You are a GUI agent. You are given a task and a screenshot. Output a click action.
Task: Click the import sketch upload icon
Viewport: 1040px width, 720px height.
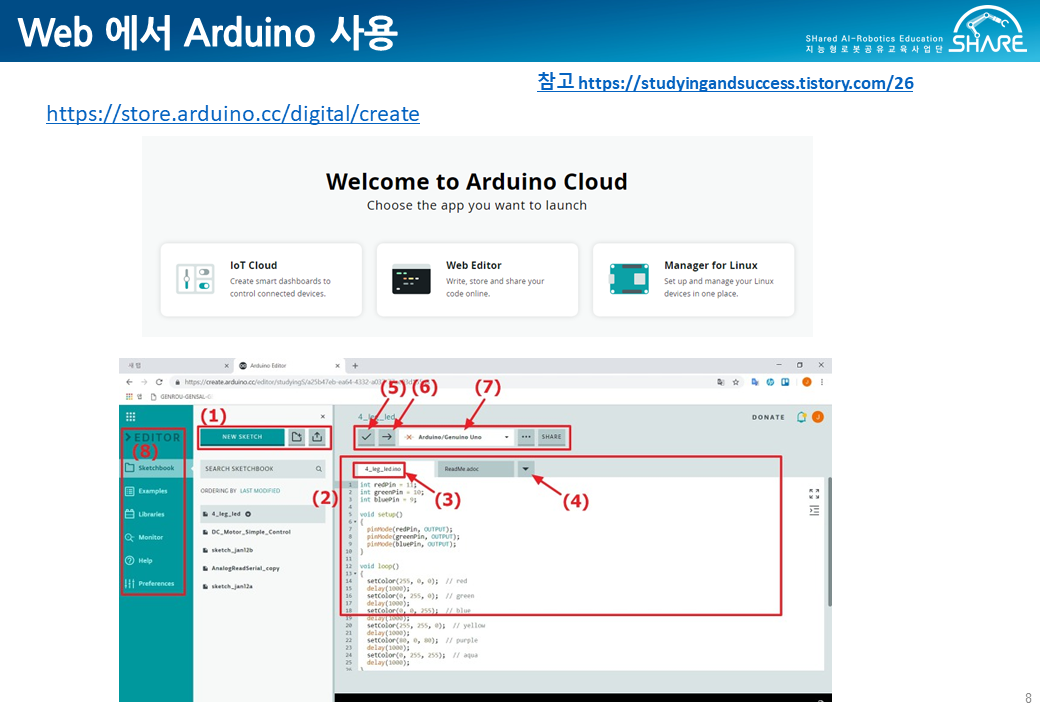click(318, 437)
